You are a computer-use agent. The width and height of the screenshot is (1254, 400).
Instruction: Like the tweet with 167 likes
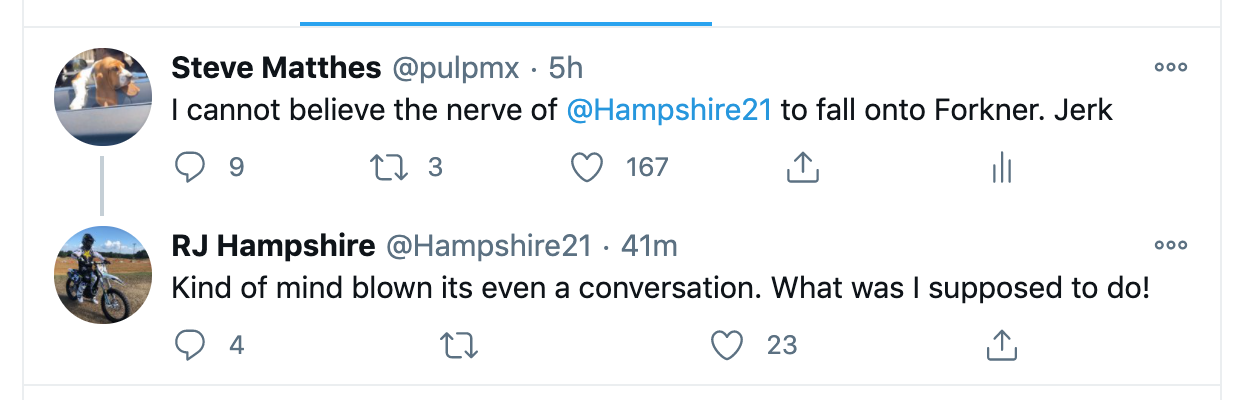[x=587, y=168]
